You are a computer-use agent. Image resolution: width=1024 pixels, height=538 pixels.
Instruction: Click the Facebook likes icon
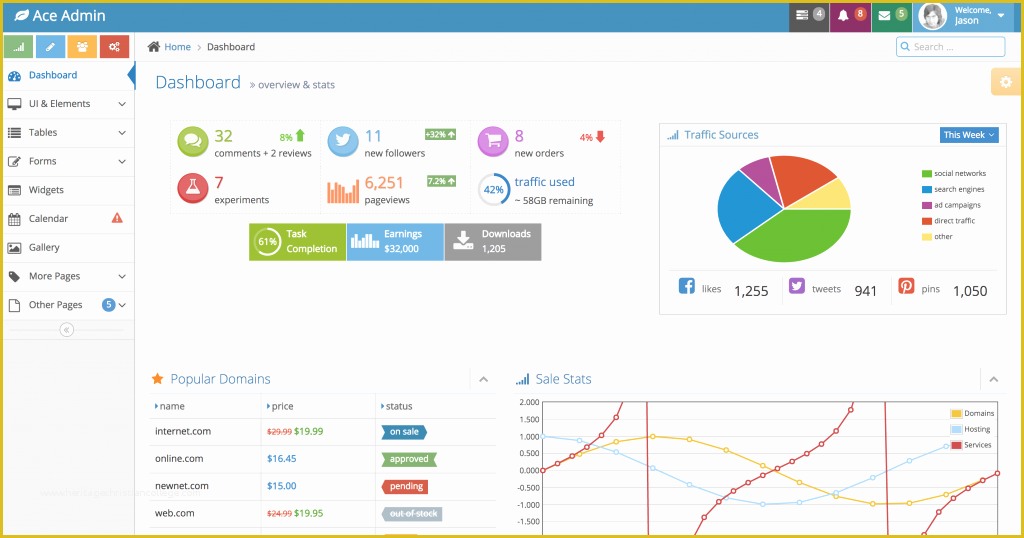point(686,286)
